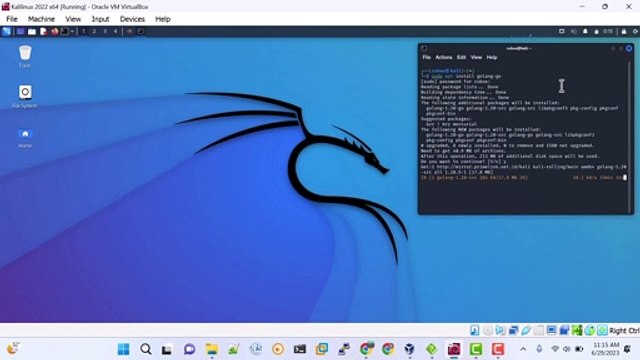640x360 pixels.
Task: Open Windows Task View
Action: (167, 349)
